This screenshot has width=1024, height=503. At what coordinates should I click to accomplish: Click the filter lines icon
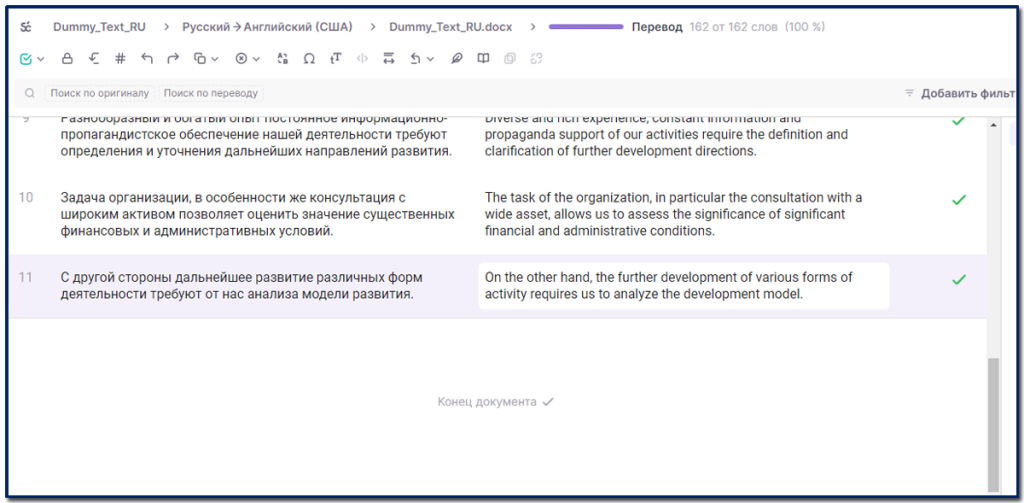(x=909, y=93)
